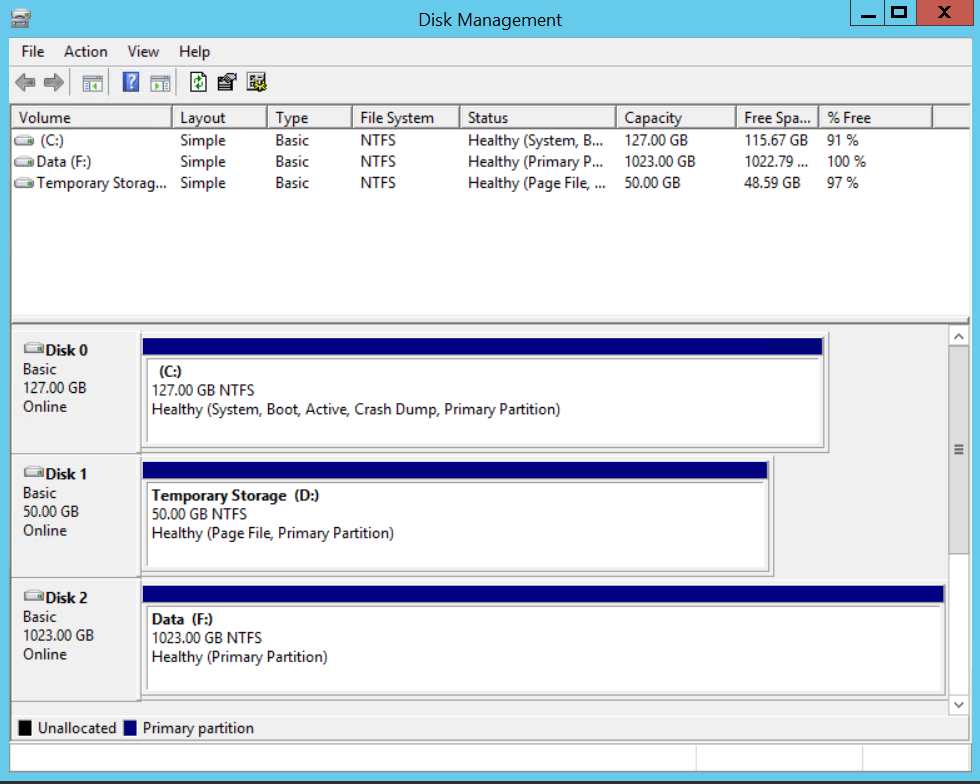This screenshot has width=980, height=784.
Task: Open the View menu
Action: tap(143, 51)
